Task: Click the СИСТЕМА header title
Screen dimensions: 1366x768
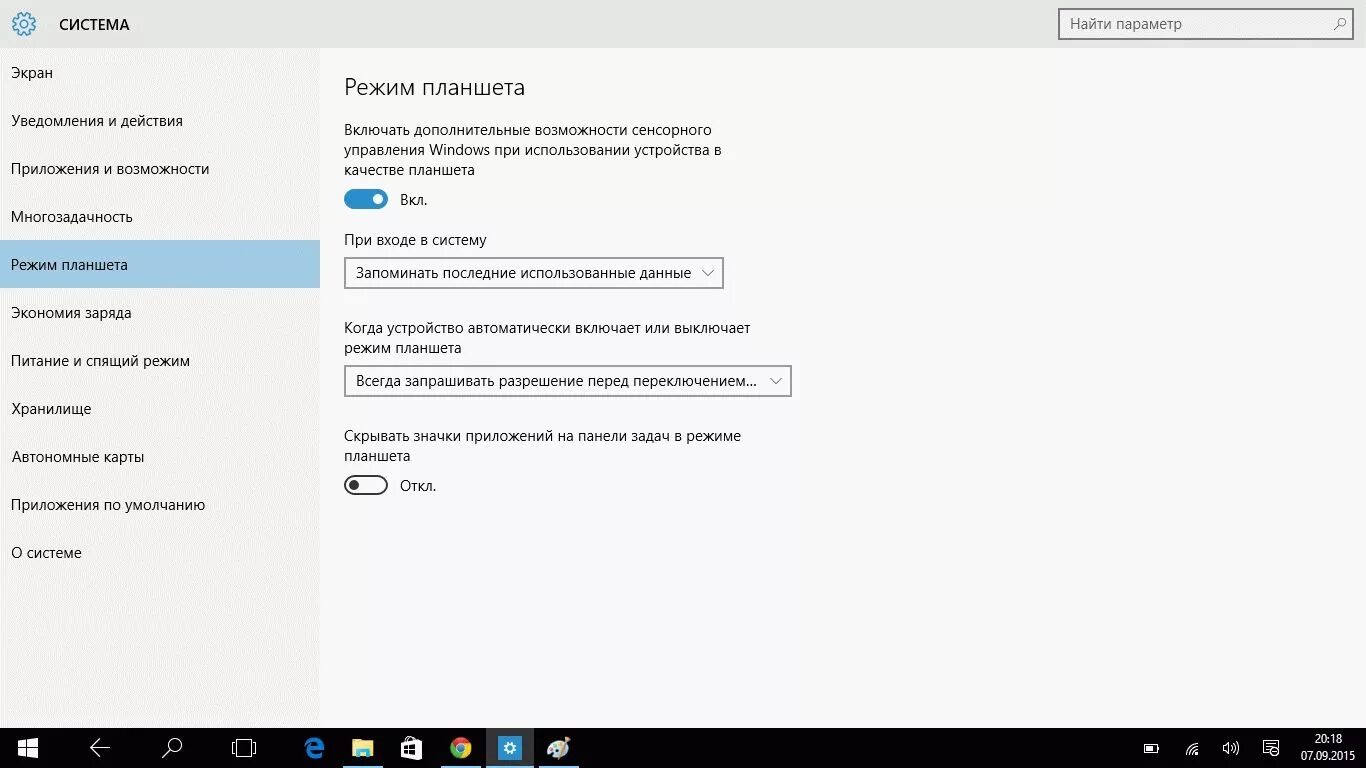Action: pos(94,24)
